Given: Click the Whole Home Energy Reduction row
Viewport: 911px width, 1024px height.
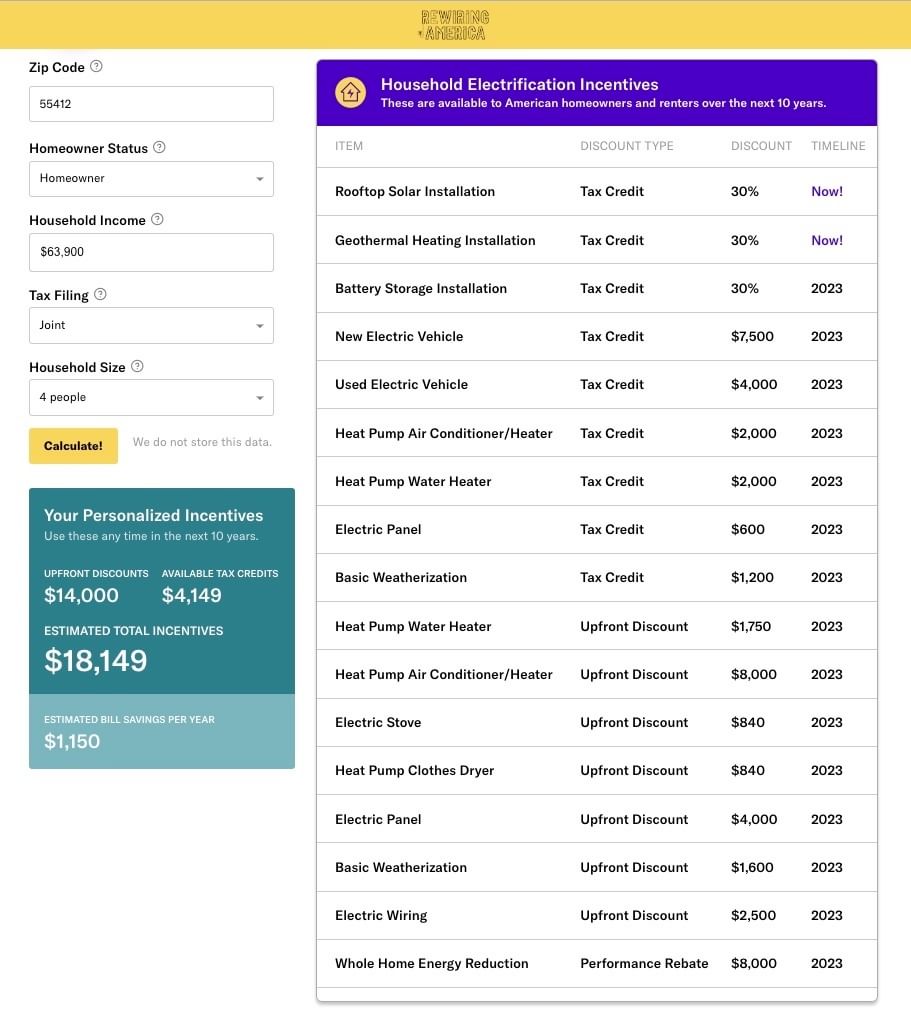Looking at the screenshot, I should 597,963.
